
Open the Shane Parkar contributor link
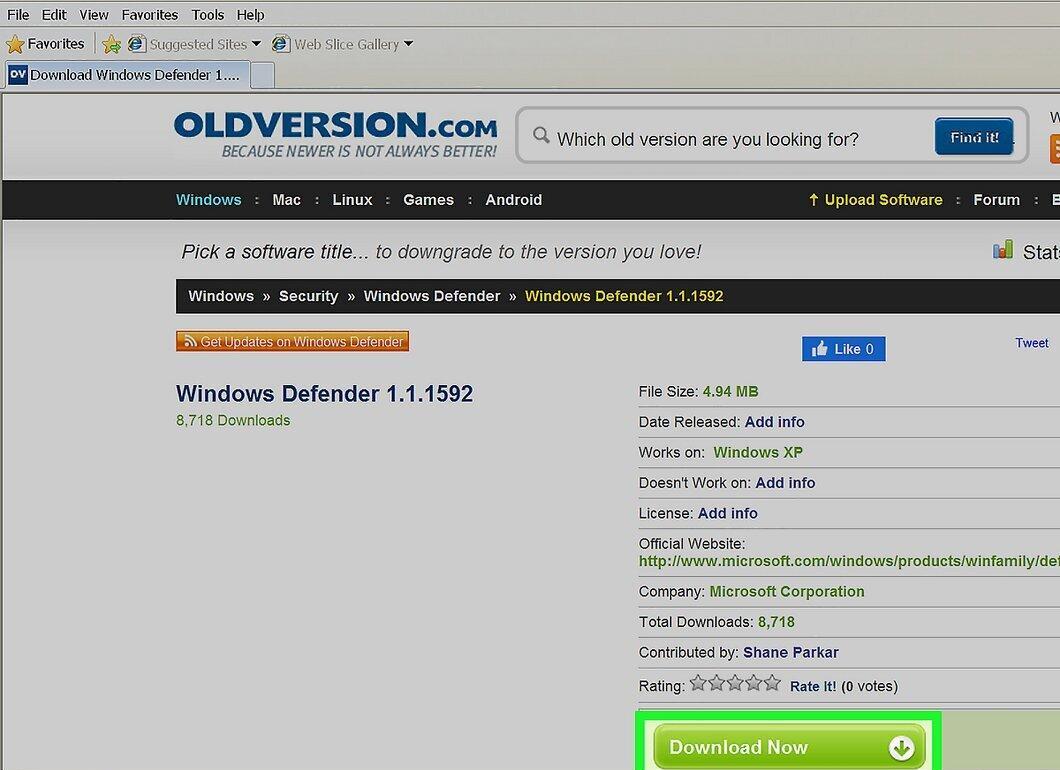pyautogui.click(x=790, y=652)
